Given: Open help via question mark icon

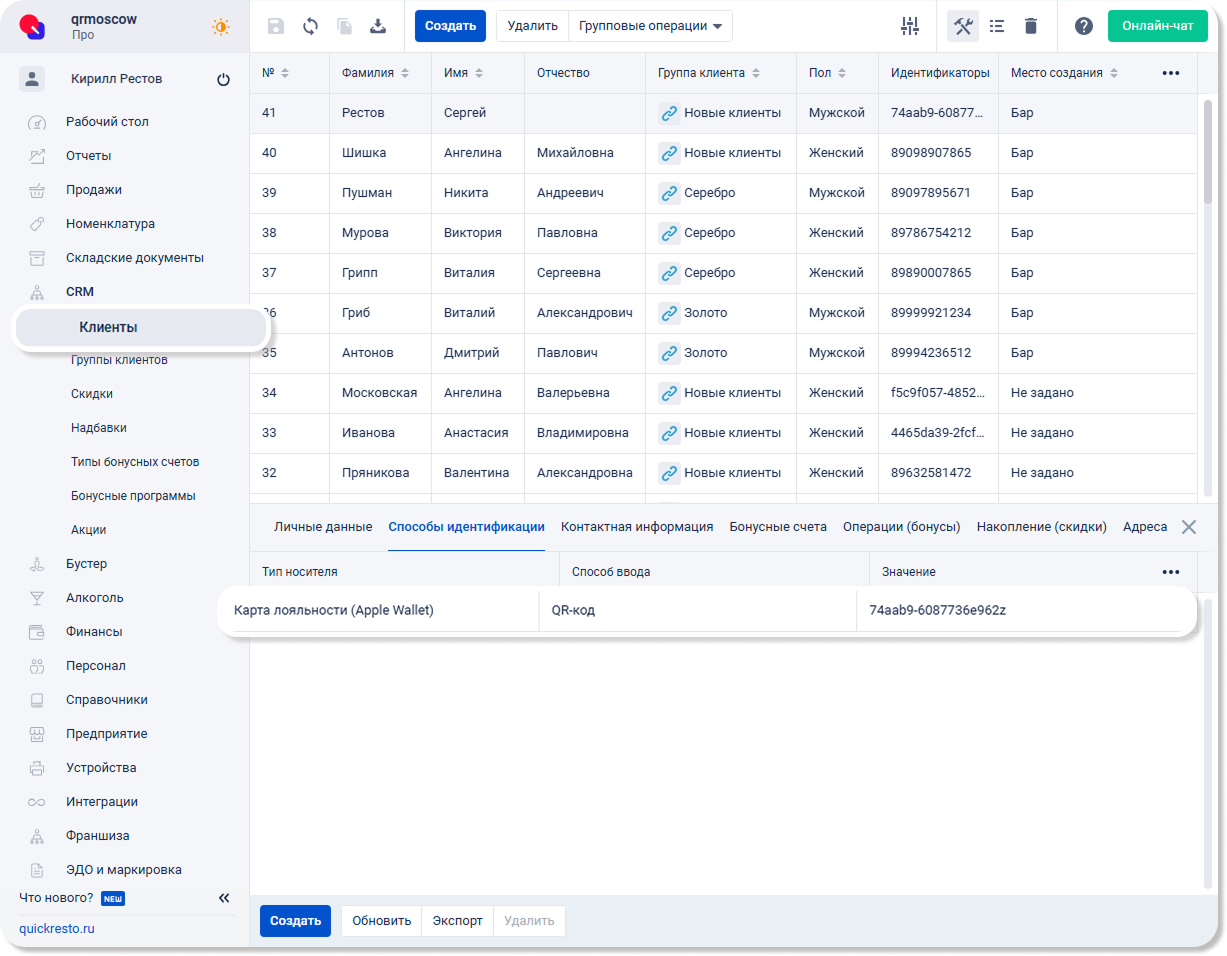Looking at the screenshot, I should [1083, 26].
